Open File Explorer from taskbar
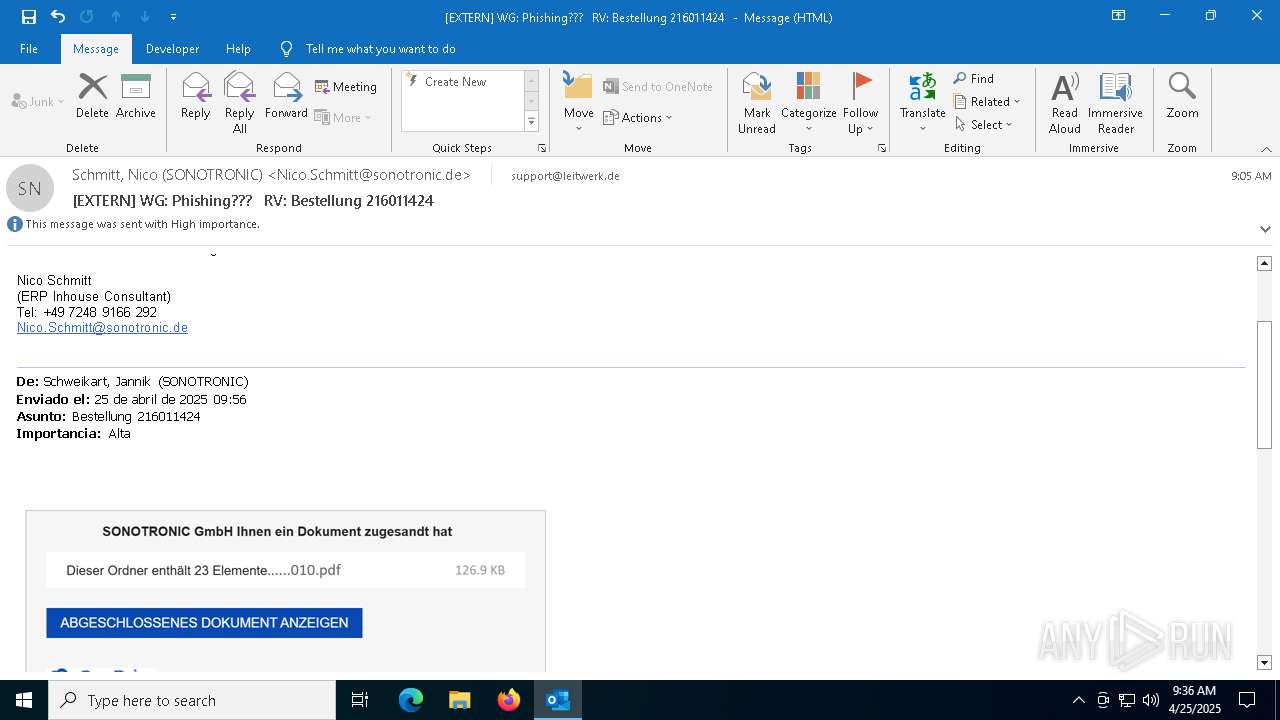The width and height of the screenshot is (1280, 720). 459,700
